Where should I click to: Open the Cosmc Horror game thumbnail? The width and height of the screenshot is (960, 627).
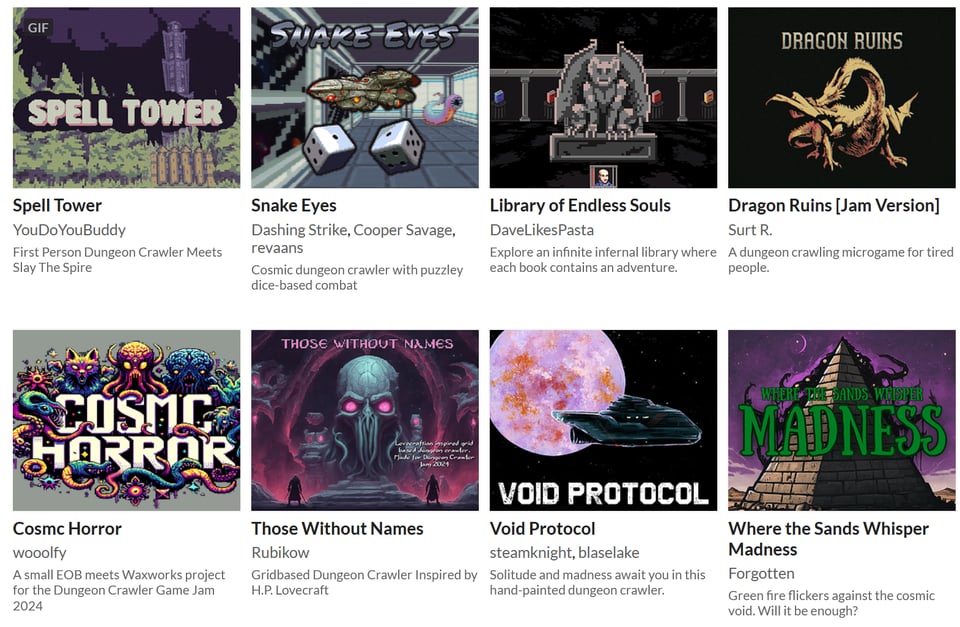[126, 420]
